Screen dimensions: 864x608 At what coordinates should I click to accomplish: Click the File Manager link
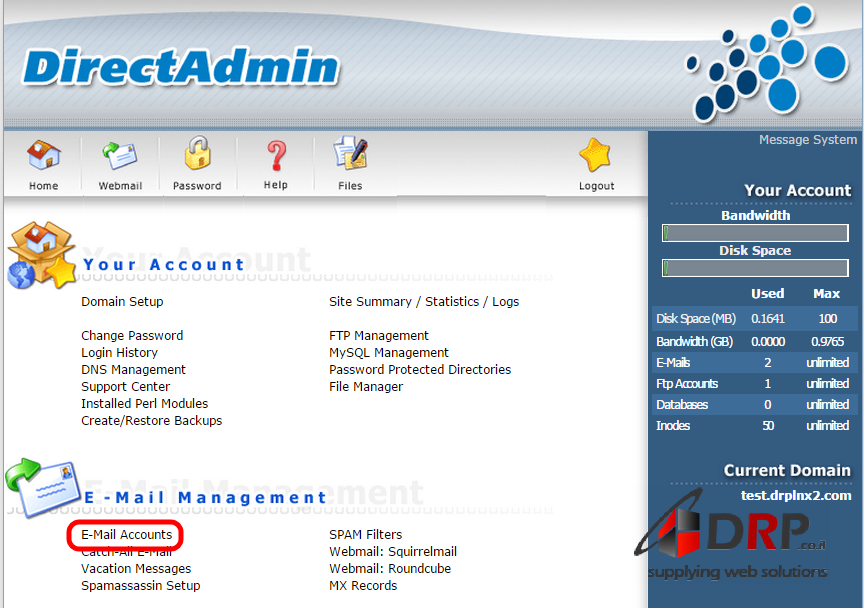coord(366,387)
